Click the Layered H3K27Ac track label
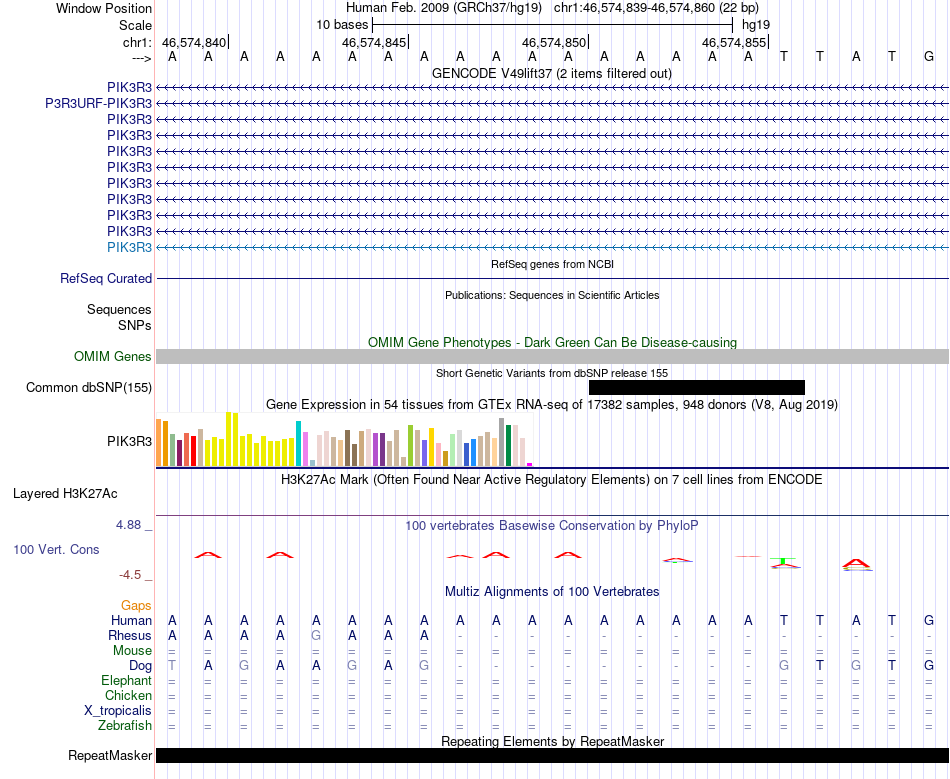The image size is (950, 779). 65,494
